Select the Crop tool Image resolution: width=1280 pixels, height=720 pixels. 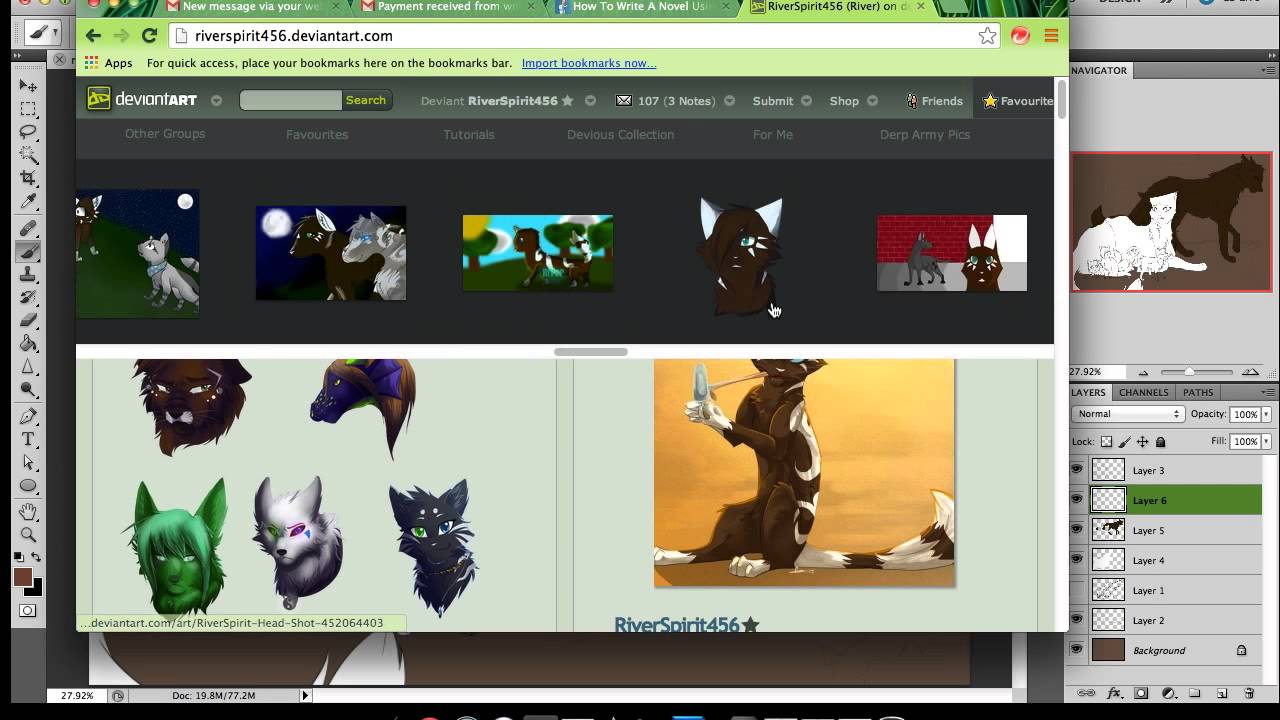pyautogui.click(x=28, y=178)
